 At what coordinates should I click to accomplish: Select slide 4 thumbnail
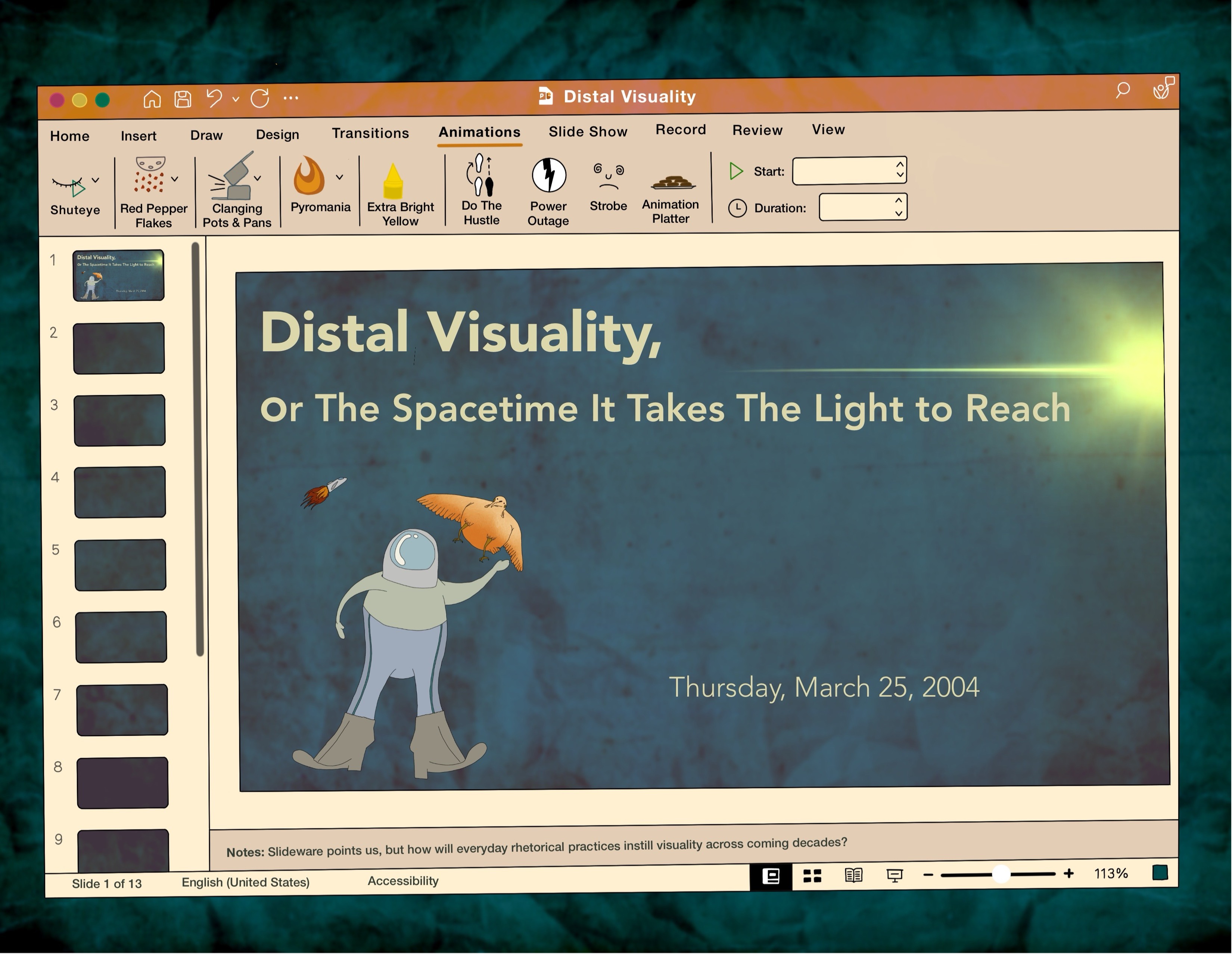tap(120, 492)
